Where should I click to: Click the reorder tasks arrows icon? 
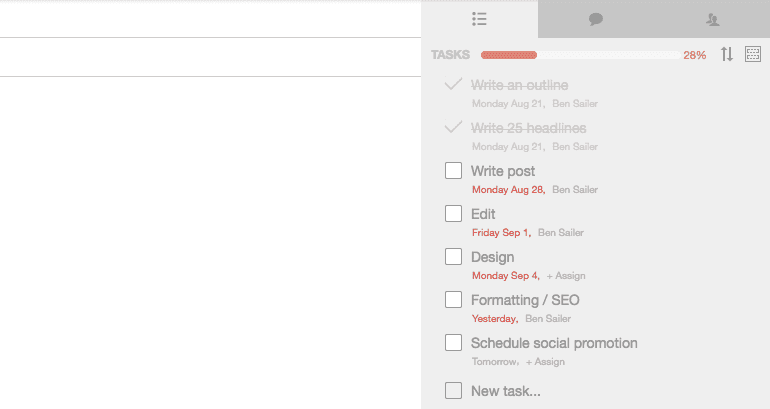pyautogui.click(x=727, y=54)
